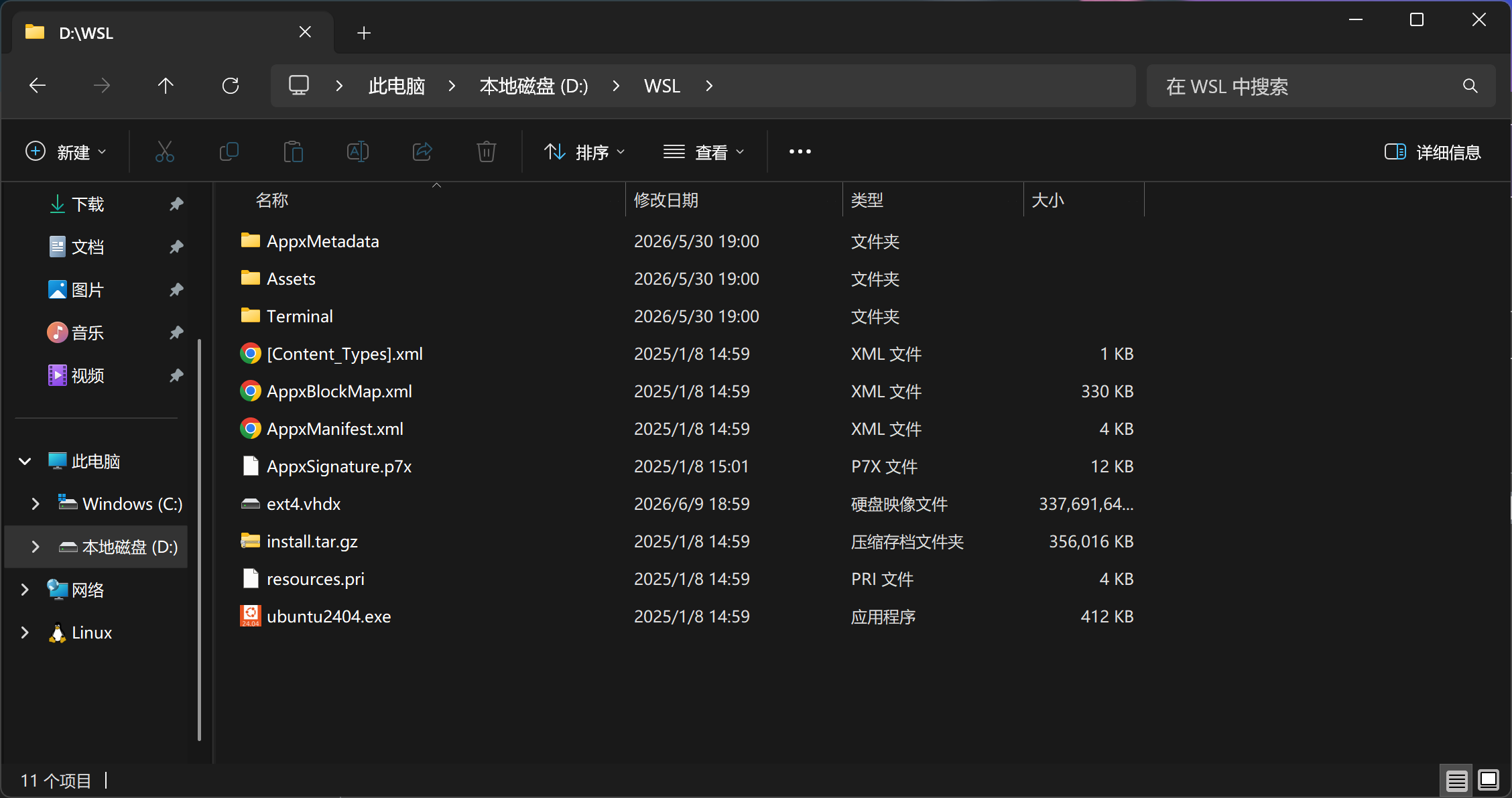Image resolution: width=1512 pixels, height=798 pixels.
Task: Open the 查看 view dropdown
Action: click(x=704, y=152)
